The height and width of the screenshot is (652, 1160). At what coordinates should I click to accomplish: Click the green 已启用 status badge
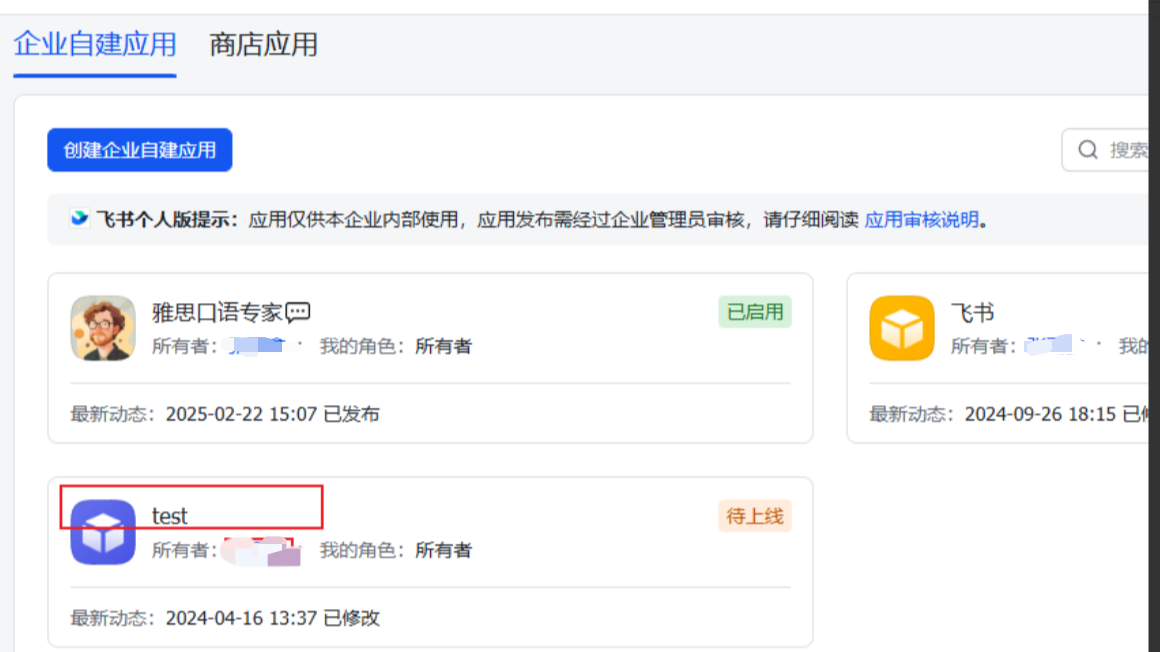[x=754, y=312]
